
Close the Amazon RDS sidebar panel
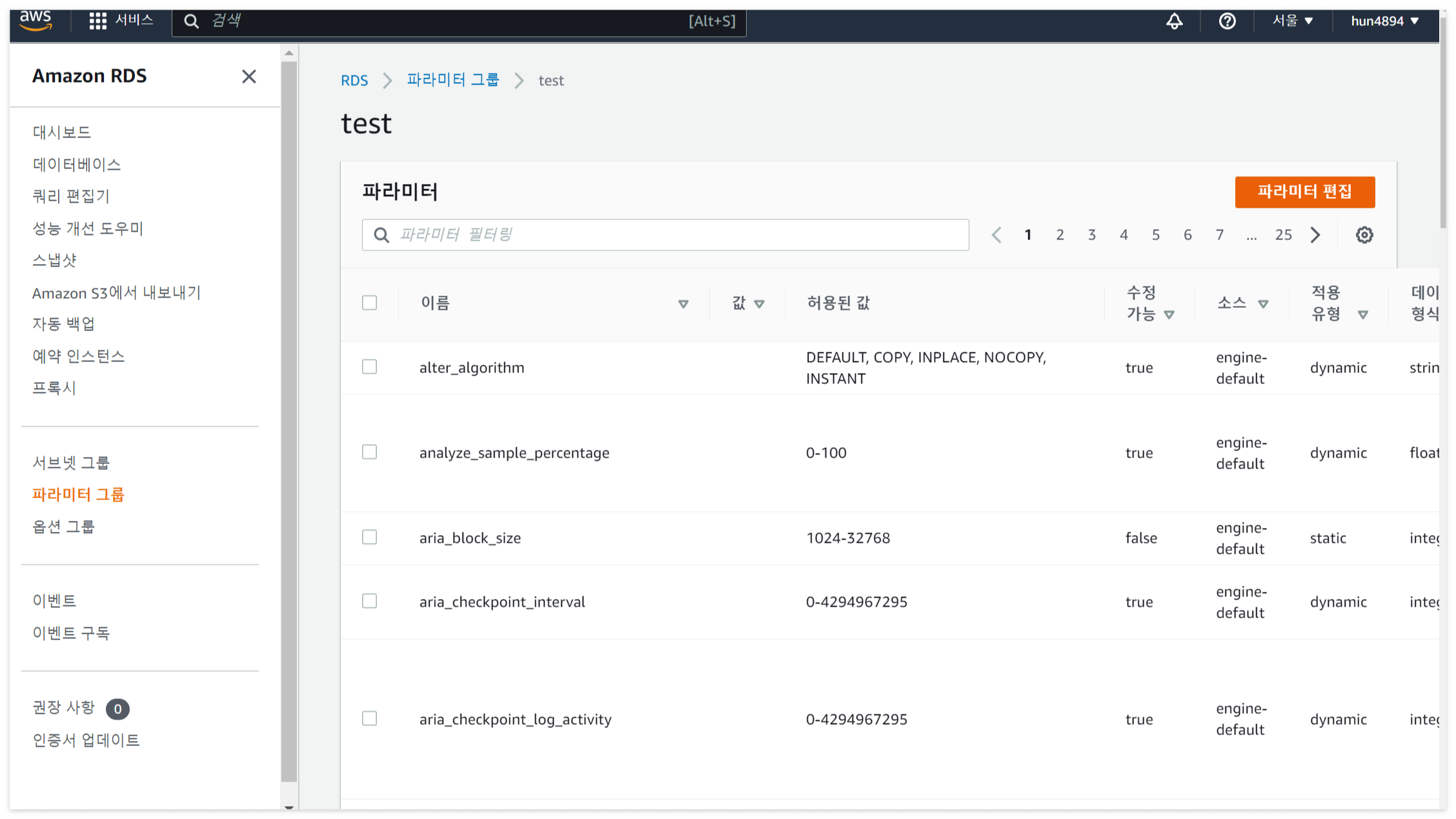pos(248,76)
